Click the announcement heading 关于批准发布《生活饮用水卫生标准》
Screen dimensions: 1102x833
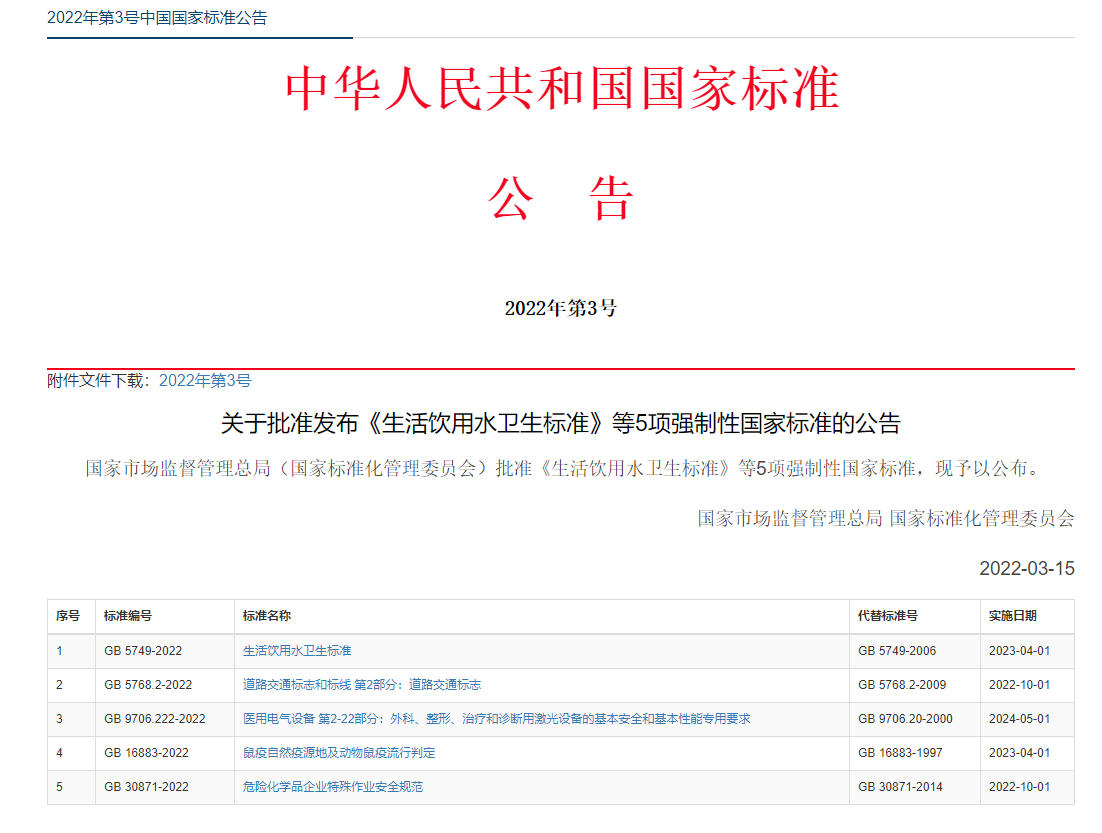(x=560, y=423)
